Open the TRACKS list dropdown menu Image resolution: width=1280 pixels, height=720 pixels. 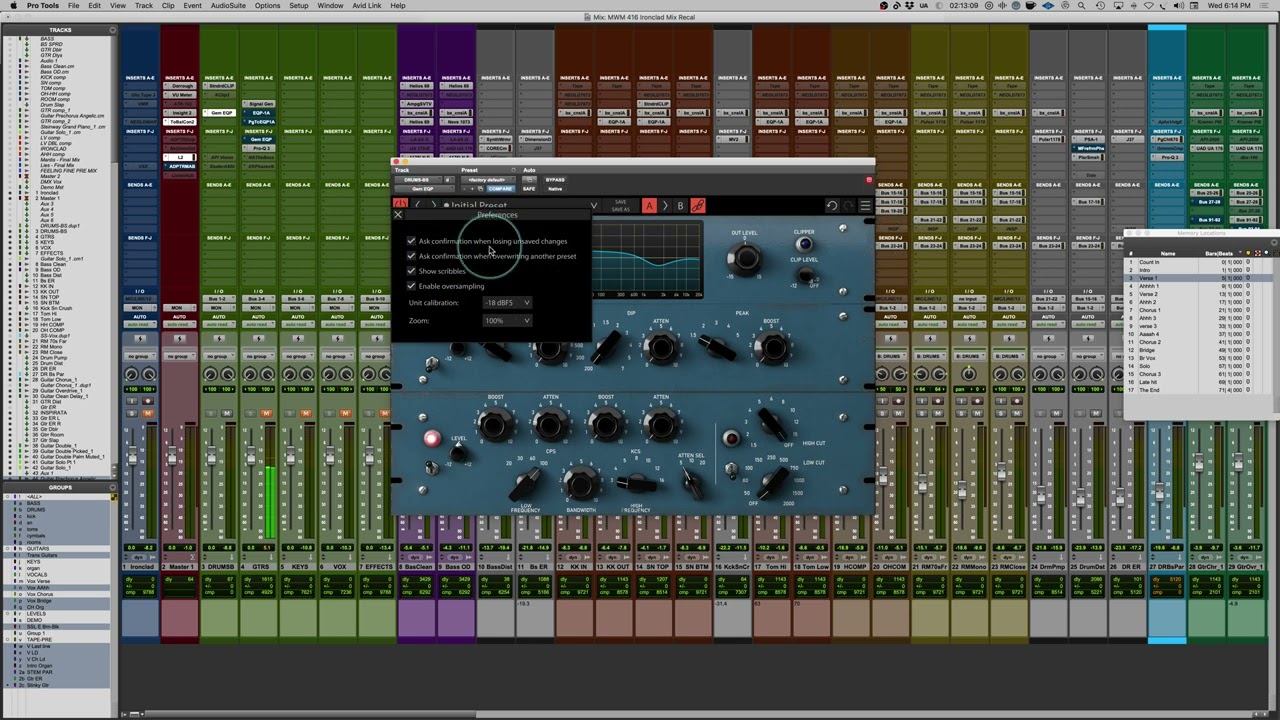coord(113,30)
